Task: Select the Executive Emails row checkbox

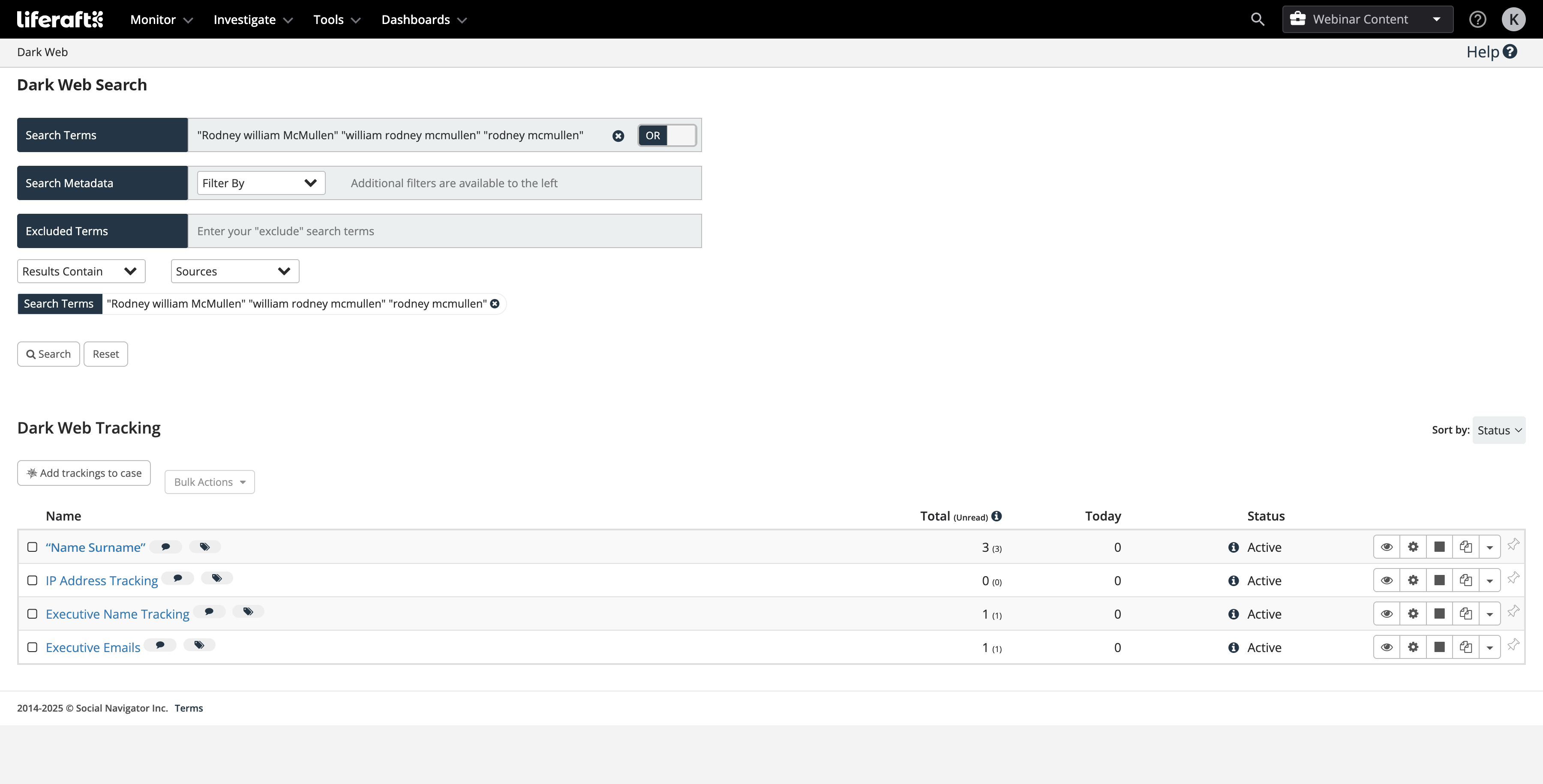Action: coord(32,647)
